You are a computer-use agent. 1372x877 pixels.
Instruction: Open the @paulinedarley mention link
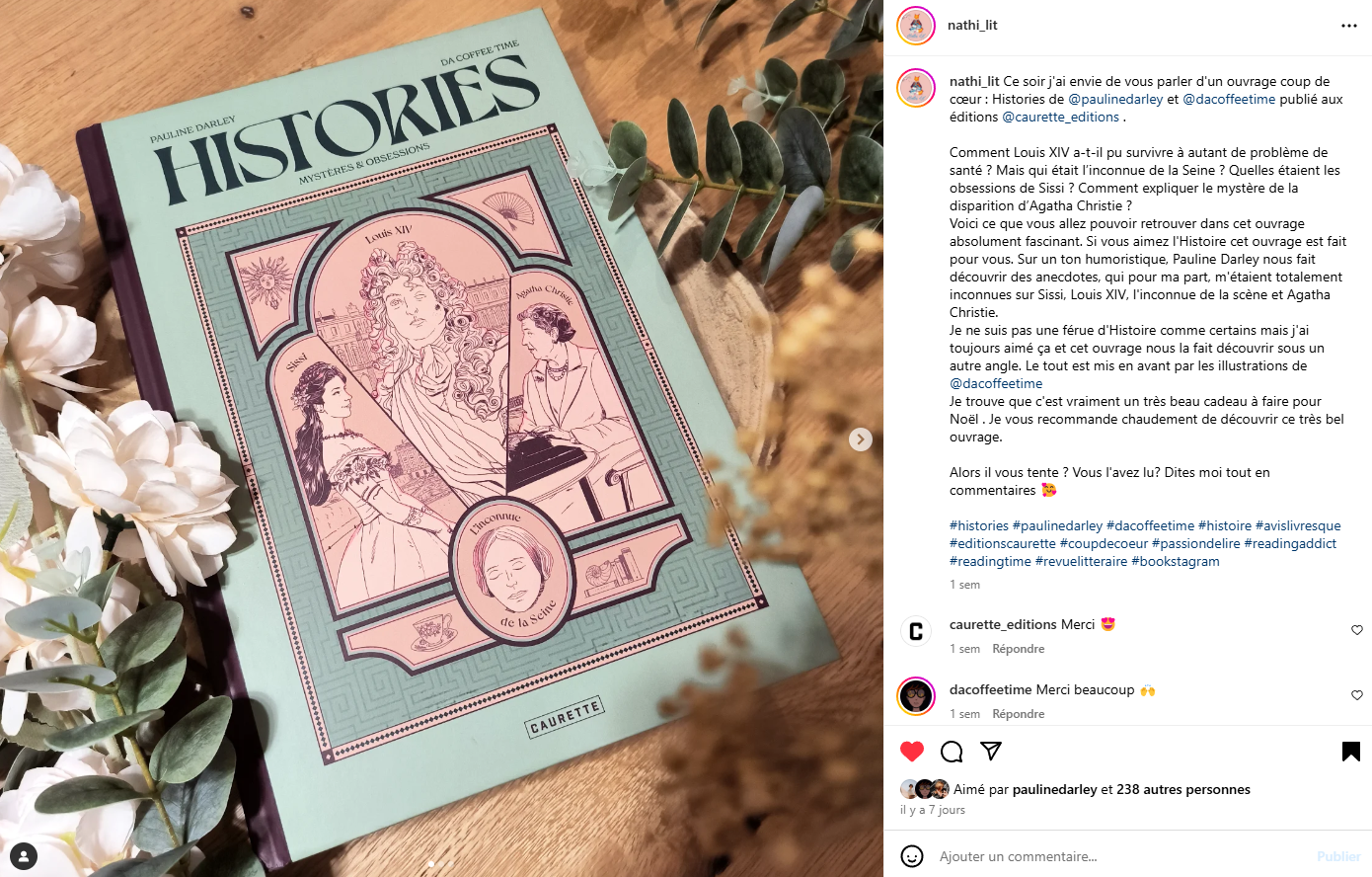click(x=1115, y=99)
